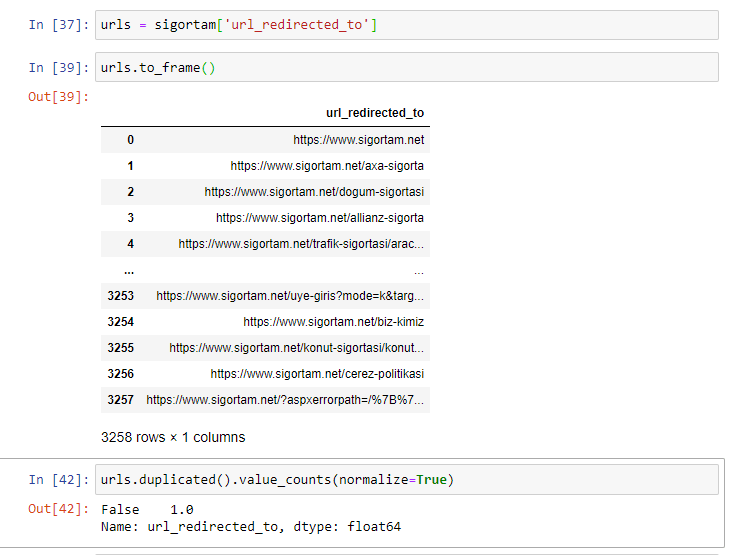Click row index 3253

coord(121,296)
